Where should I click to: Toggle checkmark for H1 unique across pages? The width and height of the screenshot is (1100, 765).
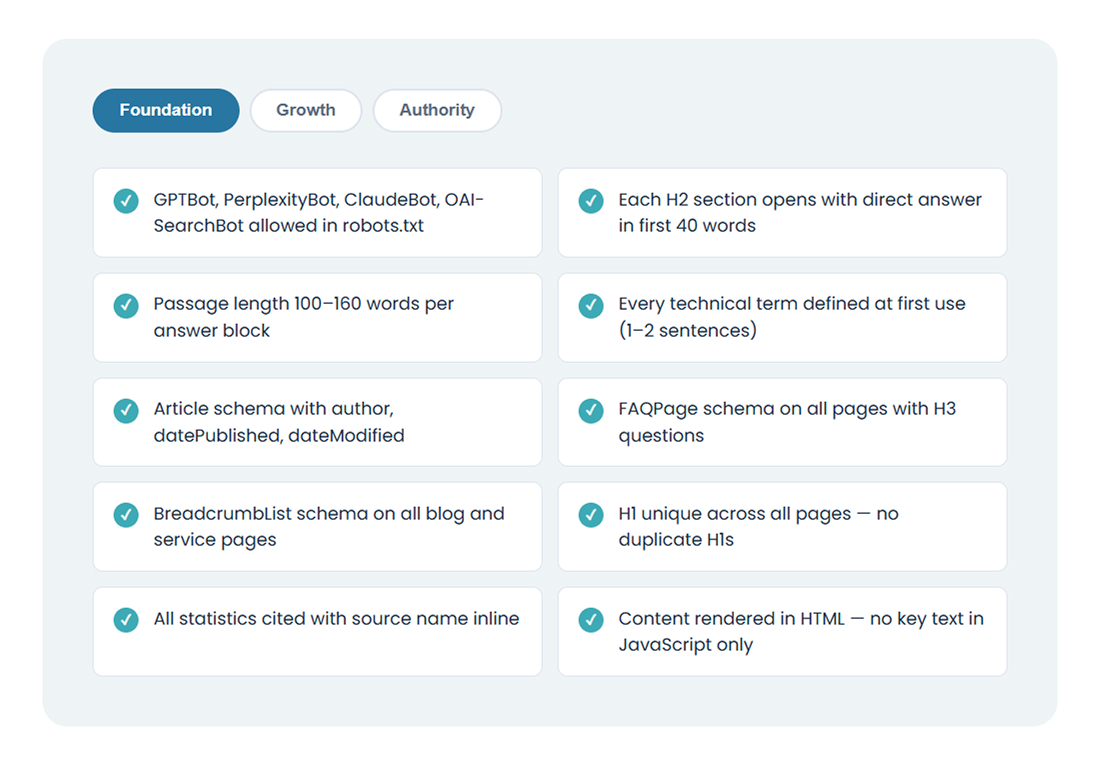pyautogui.click(x=591, y=515)
